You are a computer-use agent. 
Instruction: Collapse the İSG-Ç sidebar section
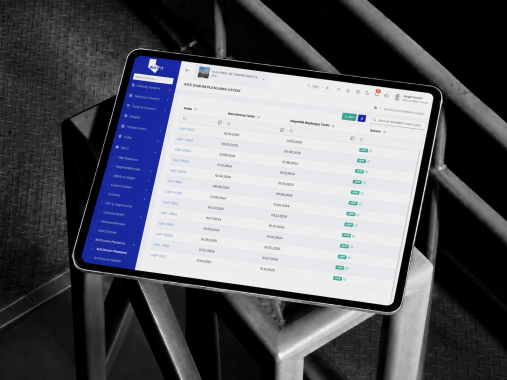(x=155, y=152)
